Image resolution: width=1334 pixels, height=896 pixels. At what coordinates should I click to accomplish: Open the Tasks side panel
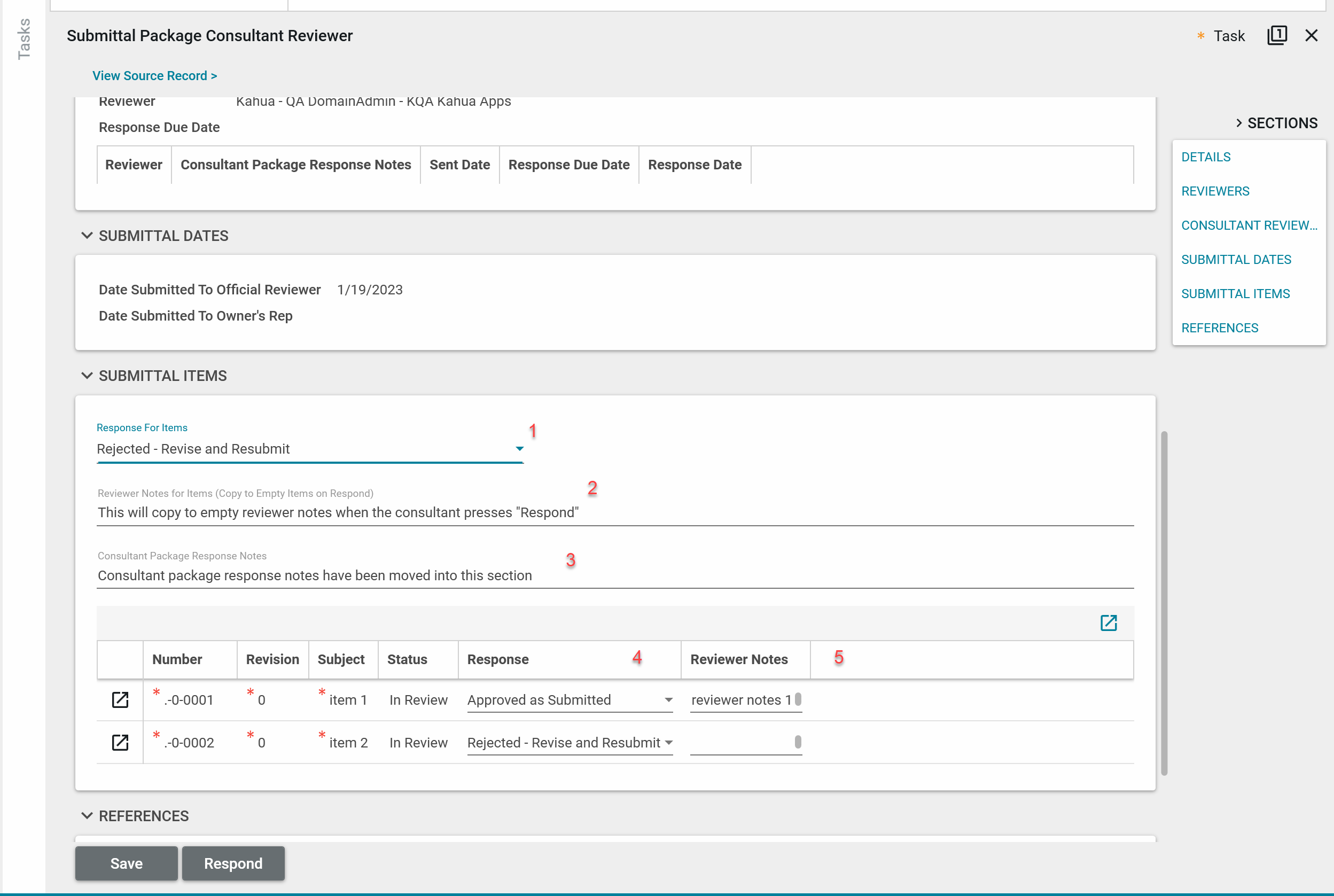[x=24, y=39]
